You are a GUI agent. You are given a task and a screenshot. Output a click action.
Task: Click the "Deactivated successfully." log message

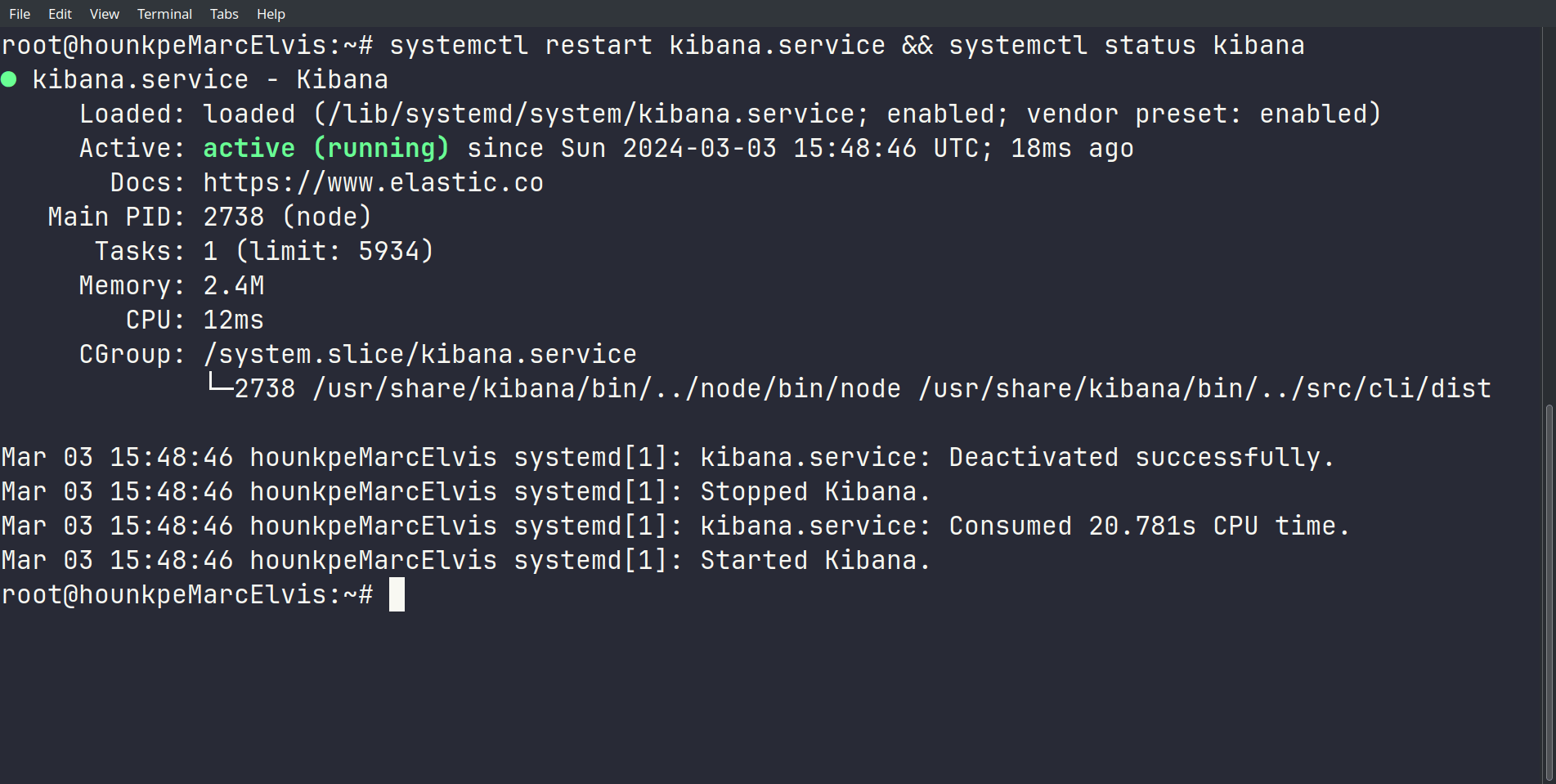1141,457
